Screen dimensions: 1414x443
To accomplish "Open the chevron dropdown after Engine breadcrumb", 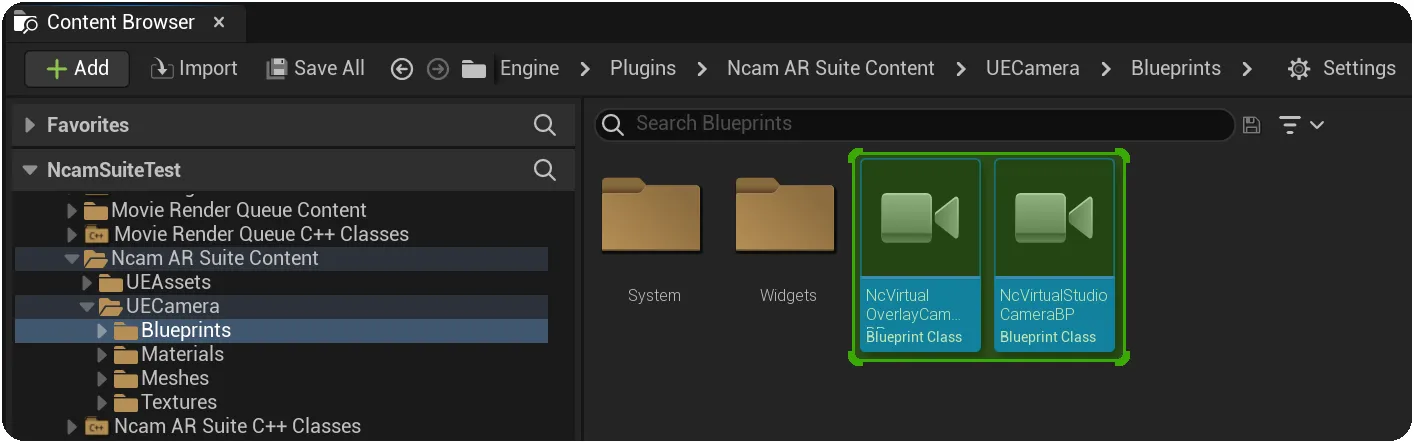I will point(585,69).
